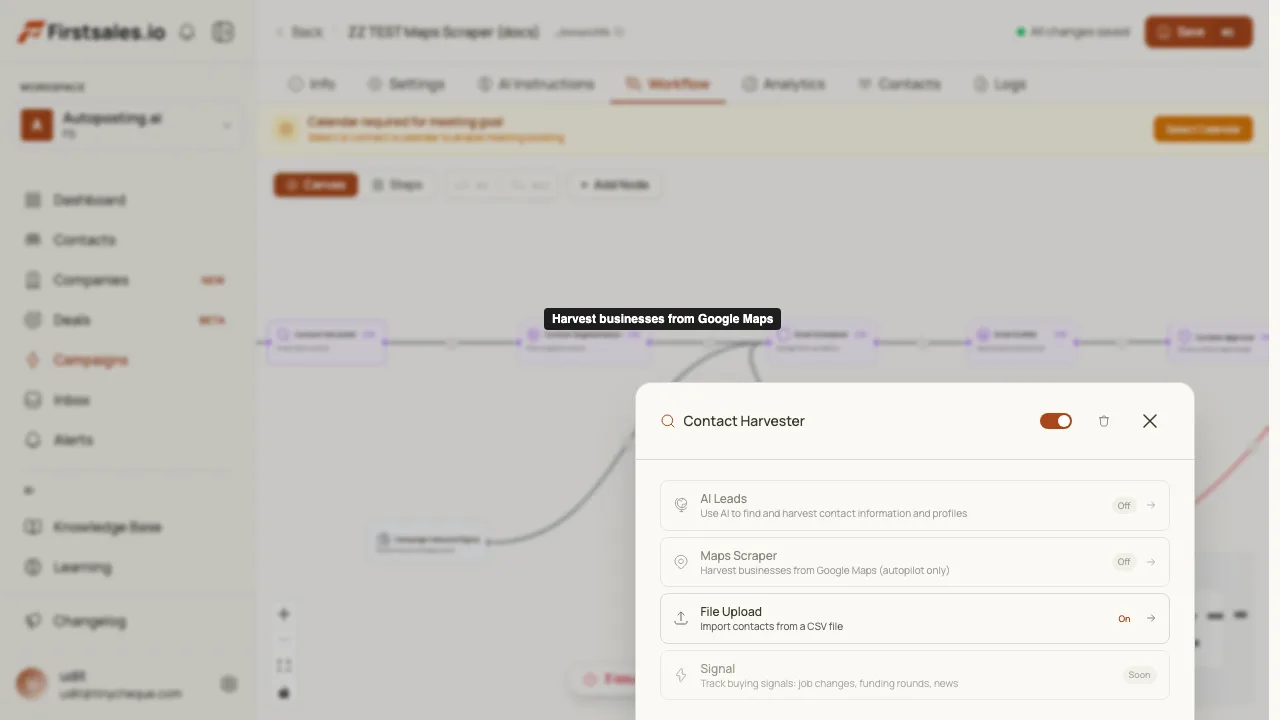Toggle the Off badge on AI Leads
Viewport: 1280px width, 720px height.
pos(1124,505)
